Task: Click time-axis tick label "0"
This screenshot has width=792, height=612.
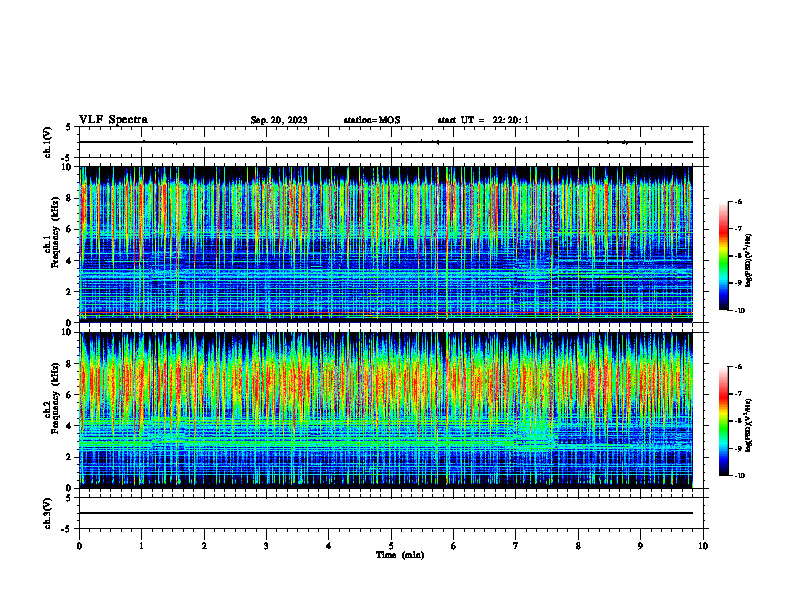Action: click(x=79, y=546)
